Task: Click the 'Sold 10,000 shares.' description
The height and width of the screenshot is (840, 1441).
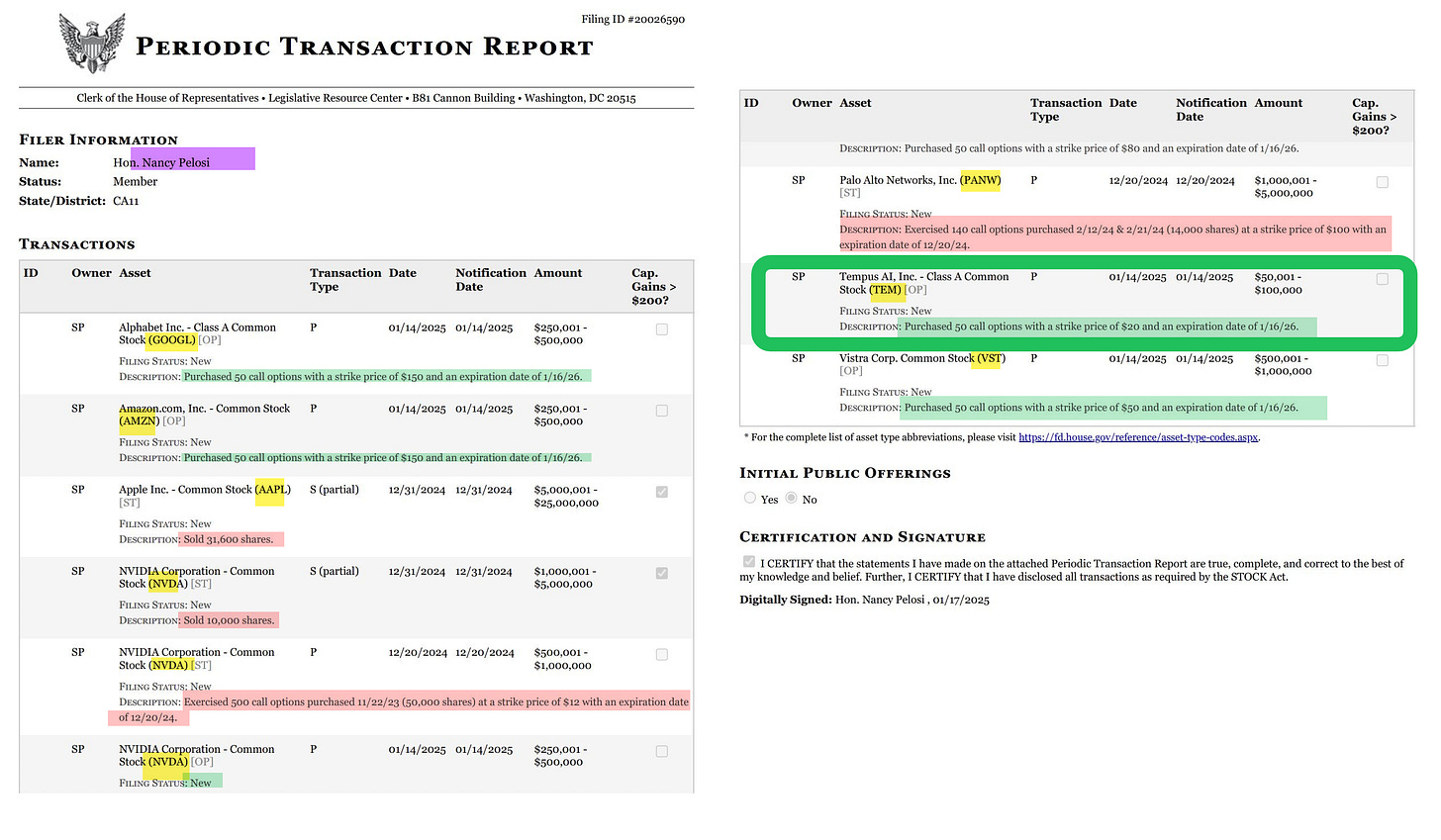Action: pos(229,620)
